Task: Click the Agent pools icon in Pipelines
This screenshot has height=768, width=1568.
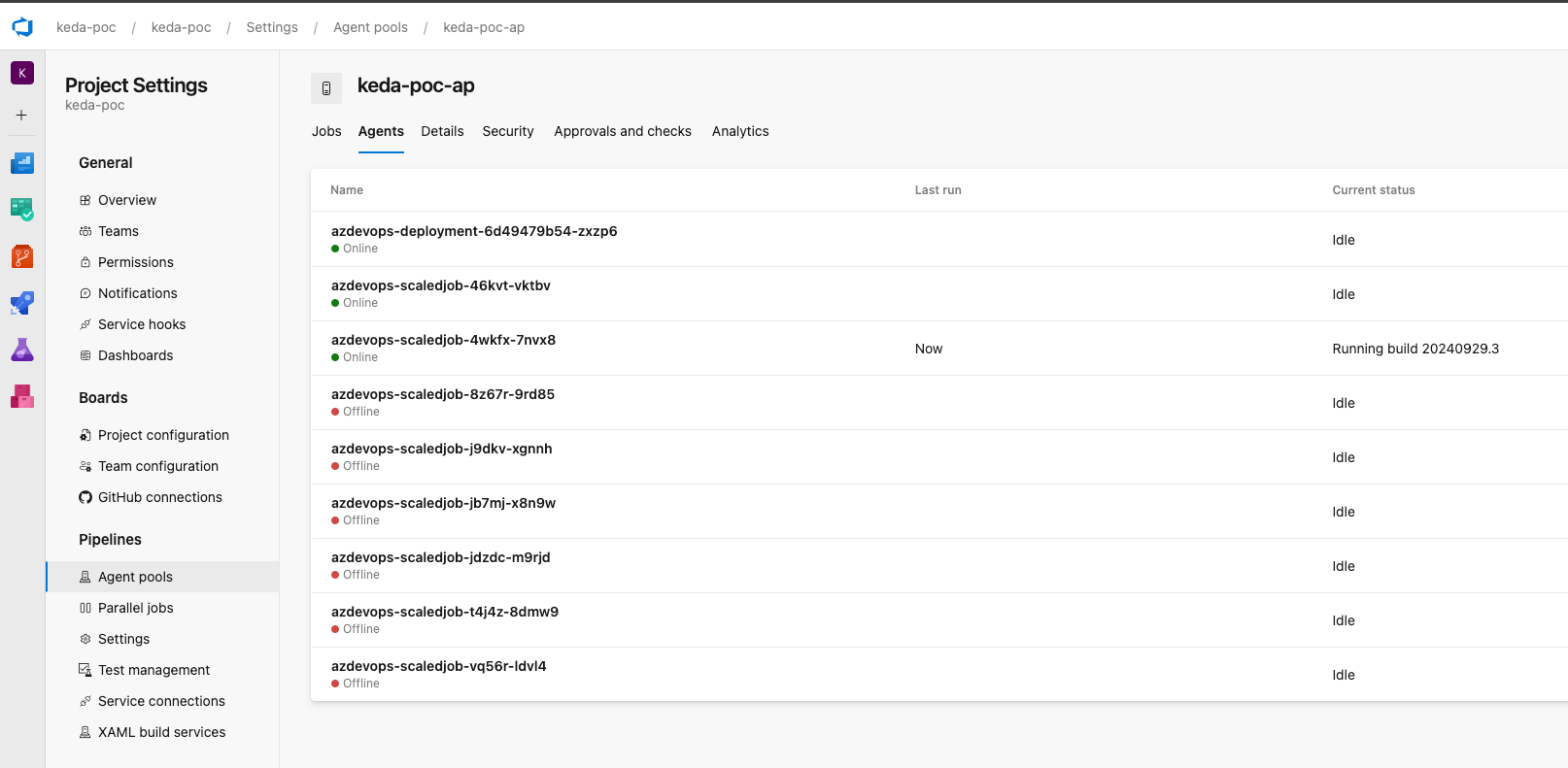Action: coord(85,577)
